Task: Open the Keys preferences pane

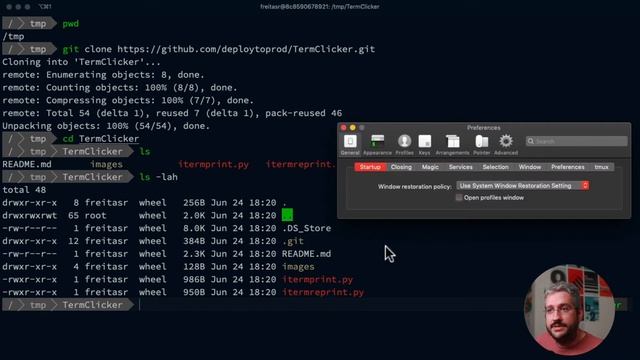Action: tap(424, 144)
